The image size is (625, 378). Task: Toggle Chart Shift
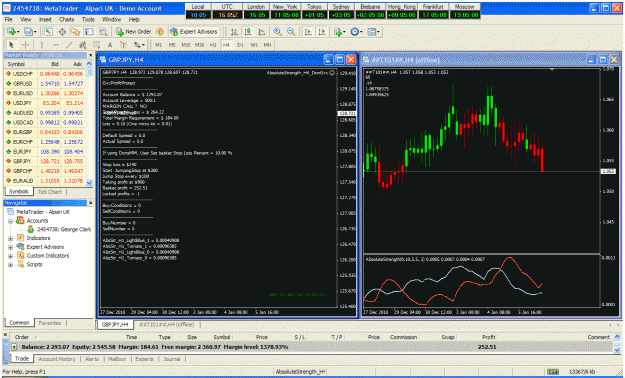321,32
